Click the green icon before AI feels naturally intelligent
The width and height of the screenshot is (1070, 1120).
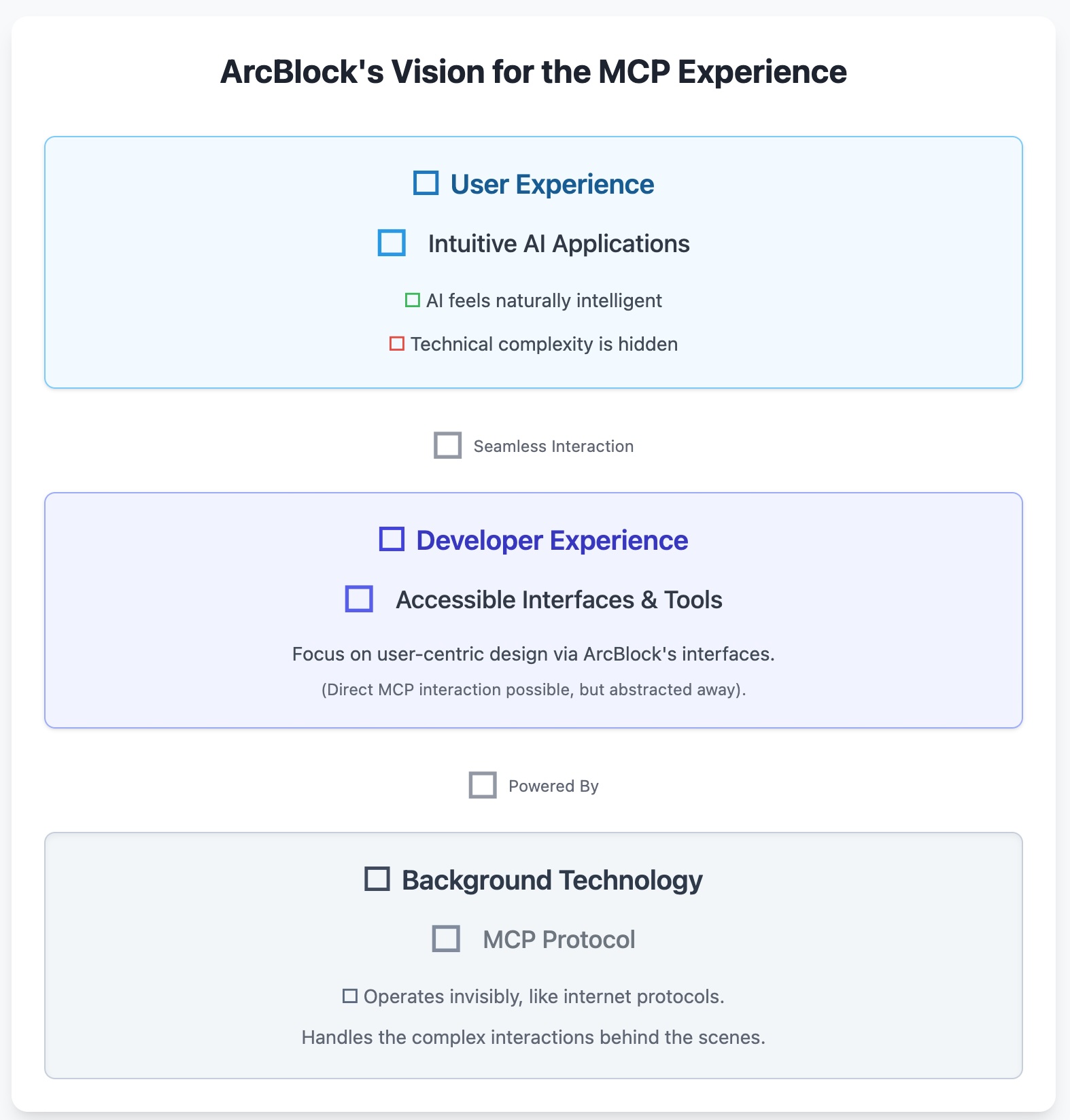[413, 300]
